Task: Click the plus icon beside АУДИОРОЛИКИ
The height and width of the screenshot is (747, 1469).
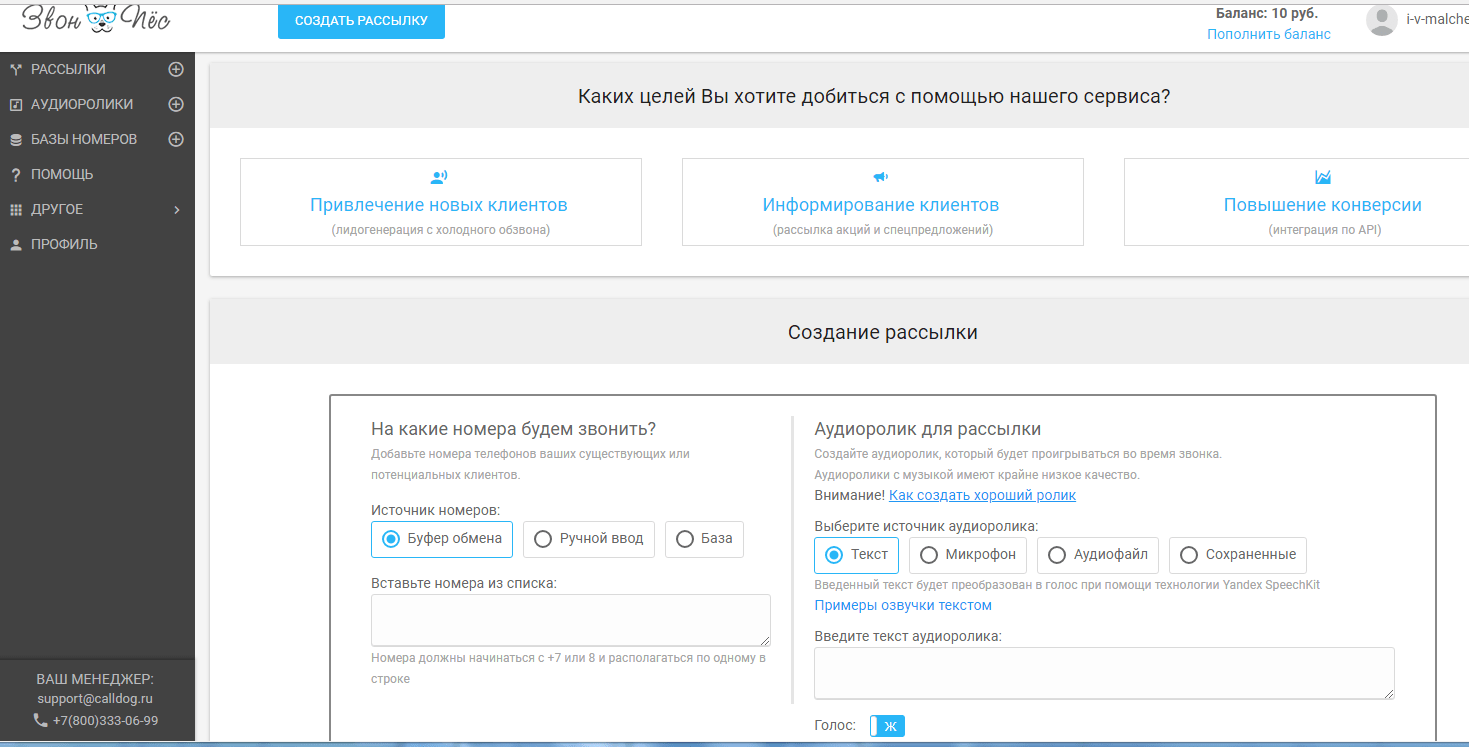Action: (176, 104)
